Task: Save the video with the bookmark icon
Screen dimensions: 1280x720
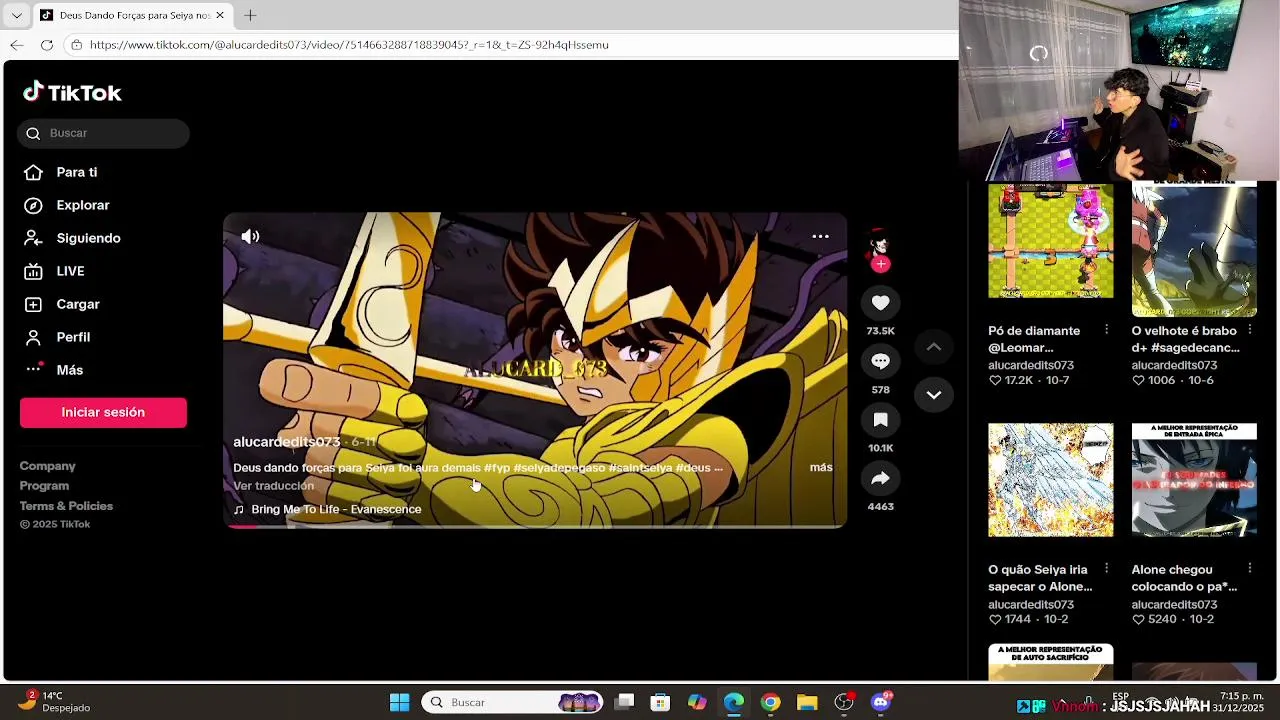Action: [880, 420]
